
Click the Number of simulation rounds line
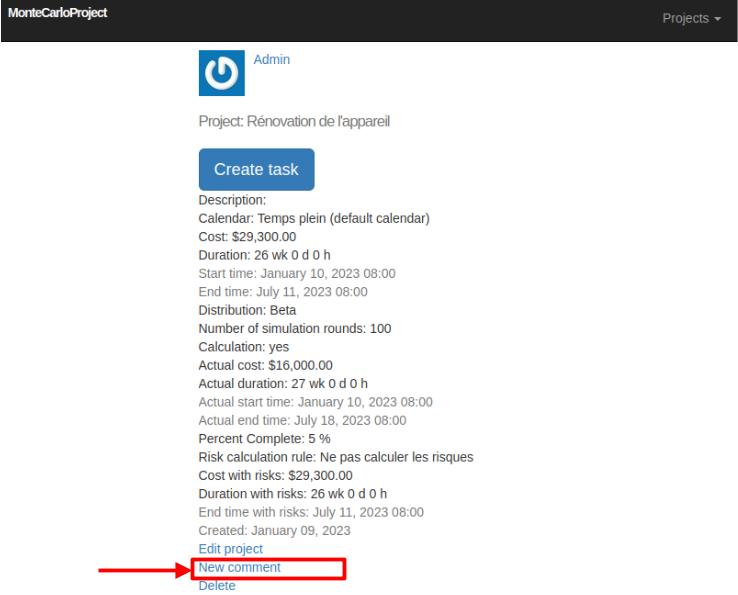click(294, 328)
